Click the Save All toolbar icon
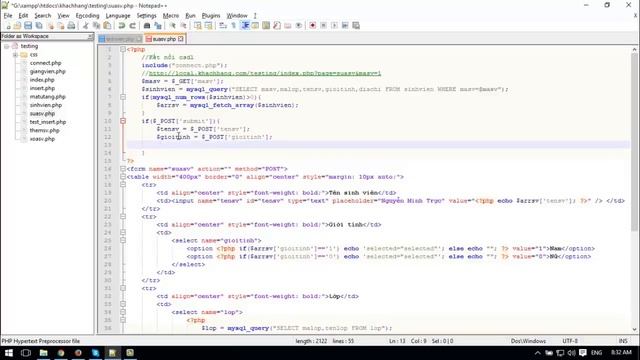Viewport: 640px width, 360px height. coord(39,25)
